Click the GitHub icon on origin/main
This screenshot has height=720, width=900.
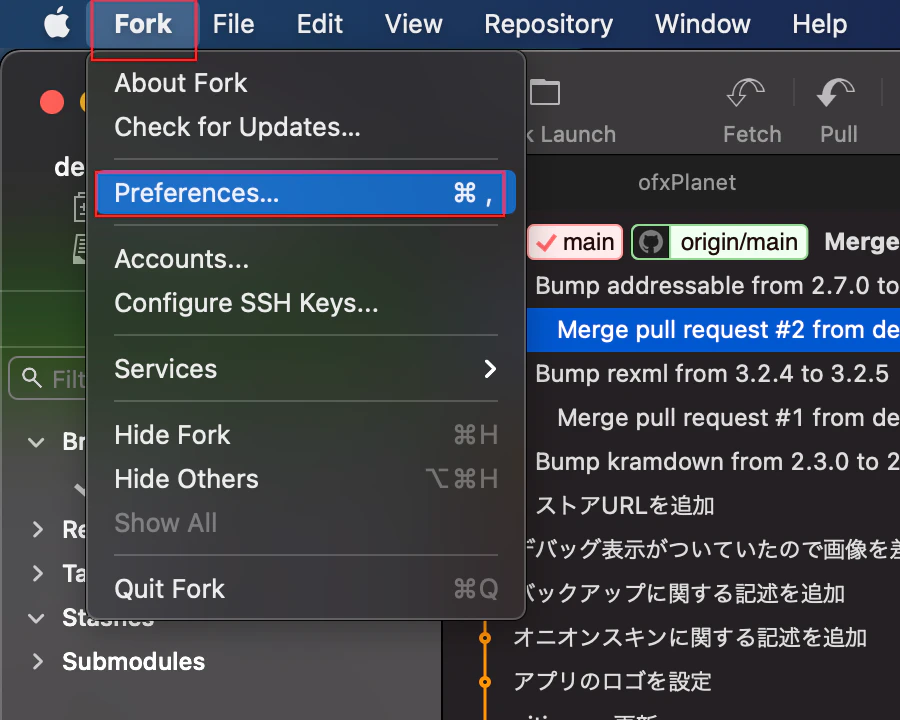click(x=651, y=242)
